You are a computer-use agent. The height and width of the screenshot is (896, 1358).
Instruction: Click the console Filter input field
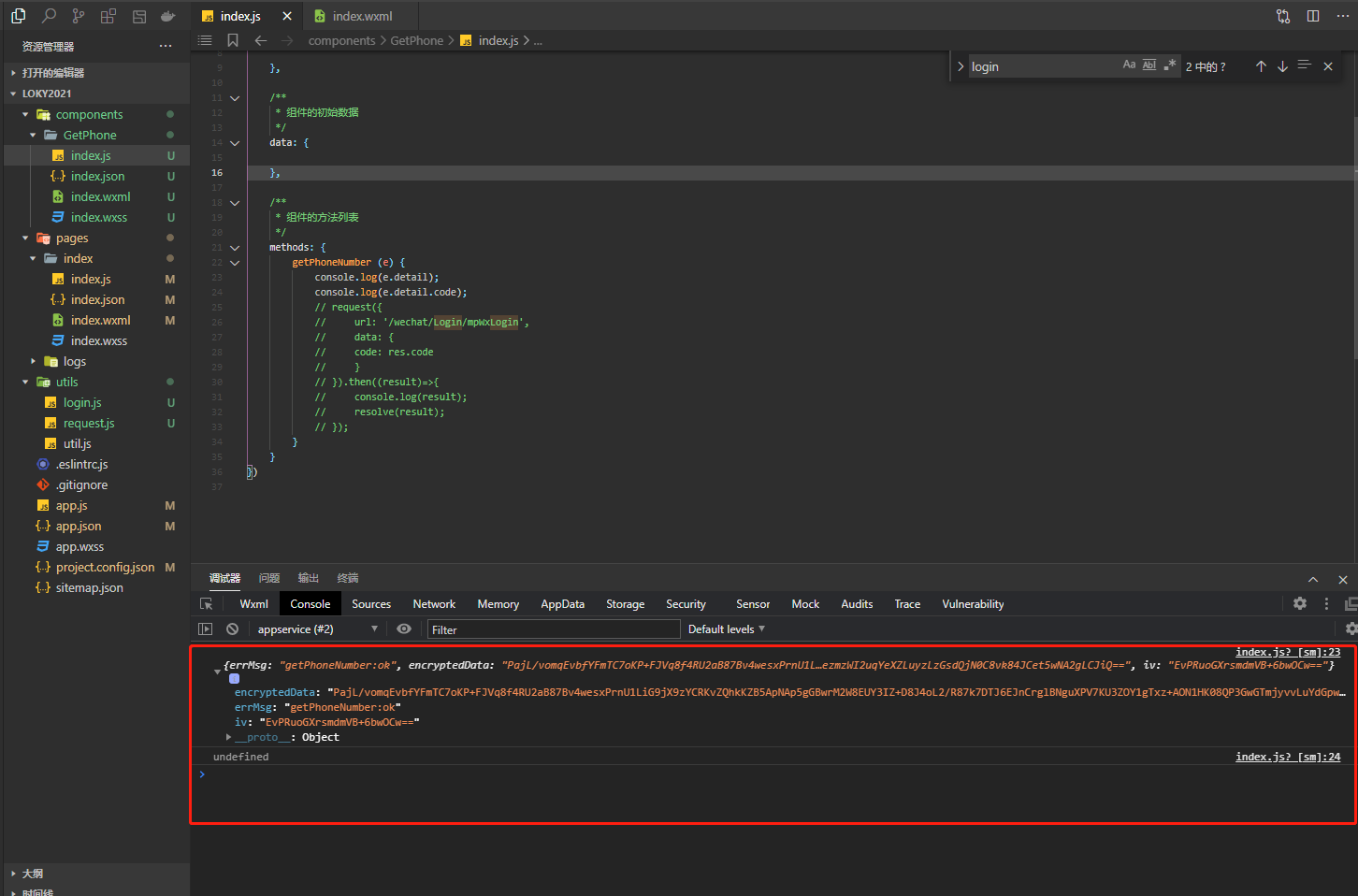[554, 629]
